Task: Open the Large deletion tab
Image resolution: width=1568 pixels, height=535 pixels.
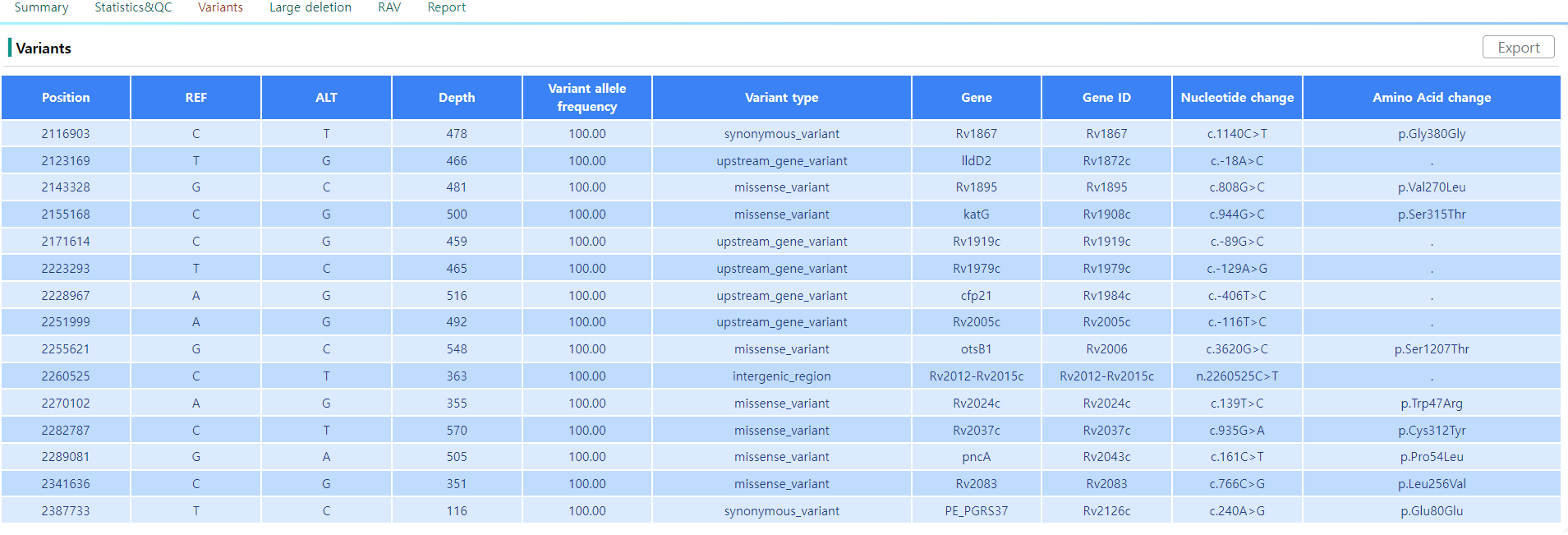Action: pos(310,7)
